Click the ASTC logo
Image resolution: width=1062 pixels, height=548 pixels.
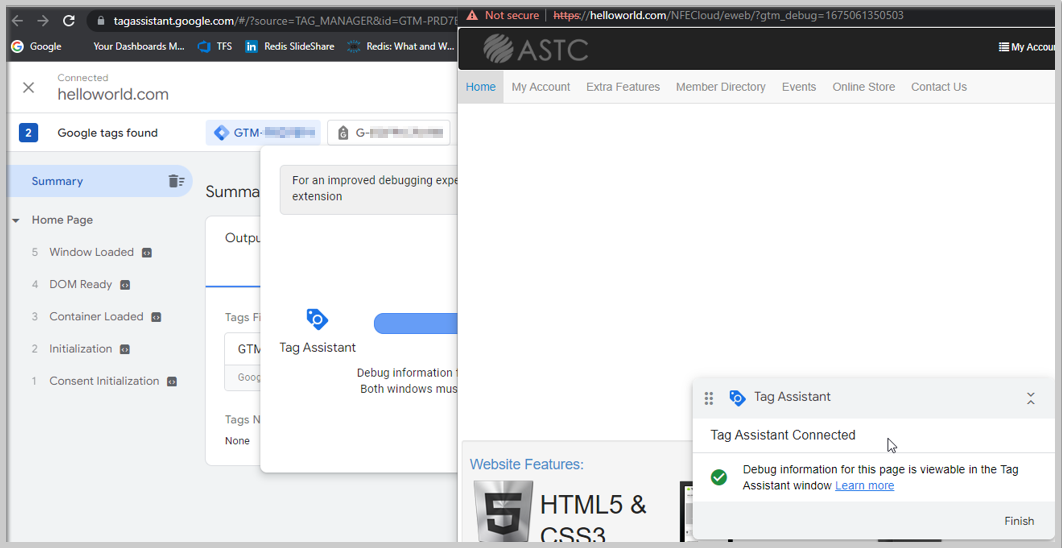(535, 48)
